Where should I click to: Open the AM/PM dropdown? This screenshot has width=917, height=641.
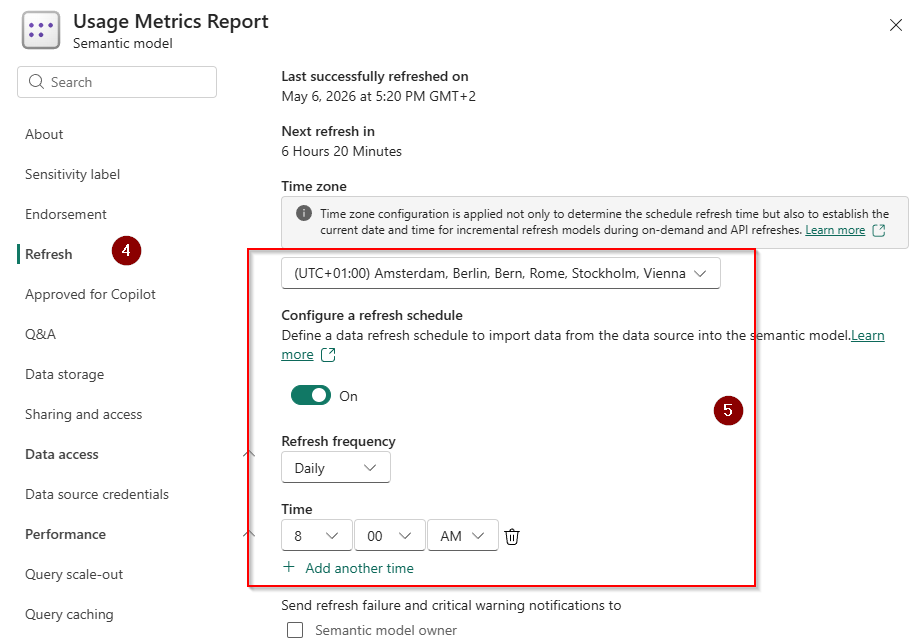pyautogui.click(x=463, y=535)
